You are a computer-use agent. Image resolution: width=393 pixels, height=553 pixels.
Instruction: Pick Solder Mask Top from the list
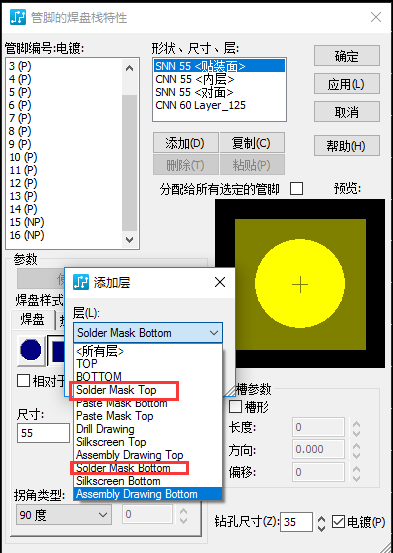coord(148,390)
